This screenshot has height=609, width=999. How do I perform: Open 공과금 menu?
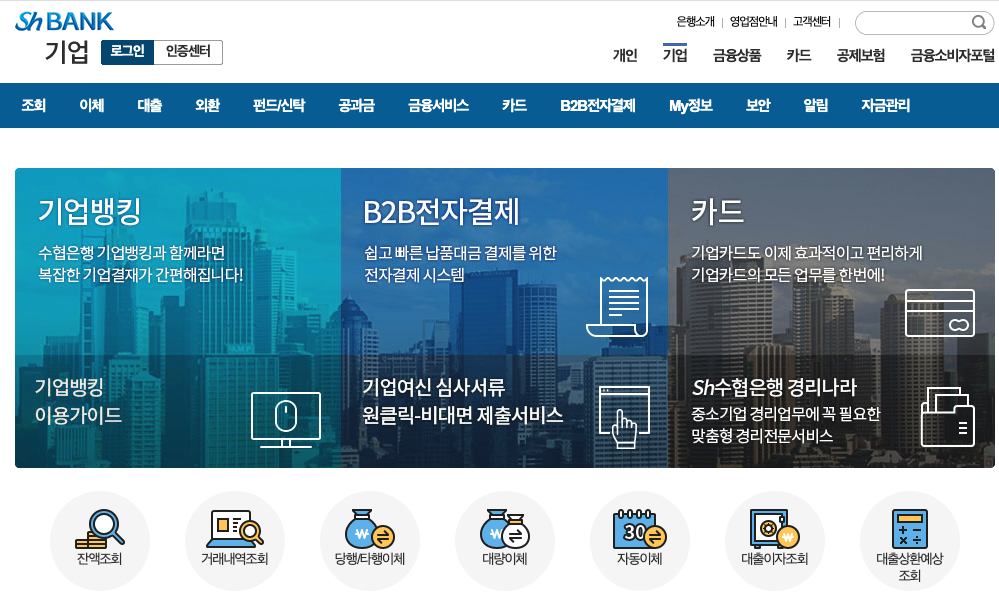click(357, 105)
